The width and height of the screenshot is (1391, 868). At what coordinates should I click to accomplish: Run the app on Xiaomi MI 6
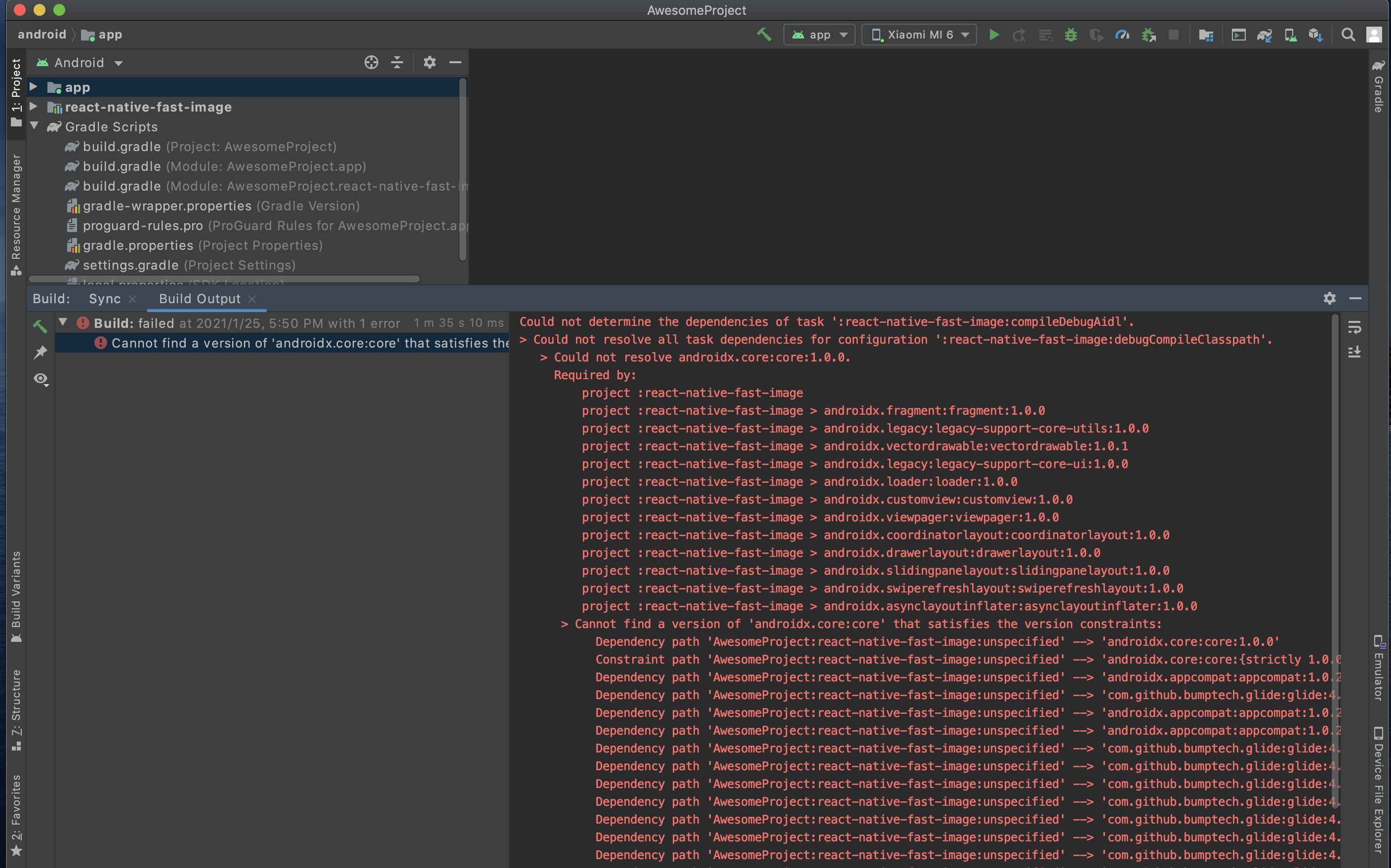995,35
